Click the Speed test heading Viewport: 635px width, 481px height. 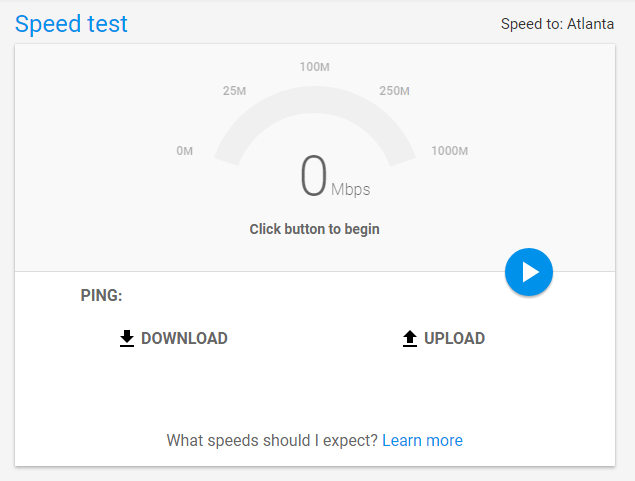tap(71, 24)
